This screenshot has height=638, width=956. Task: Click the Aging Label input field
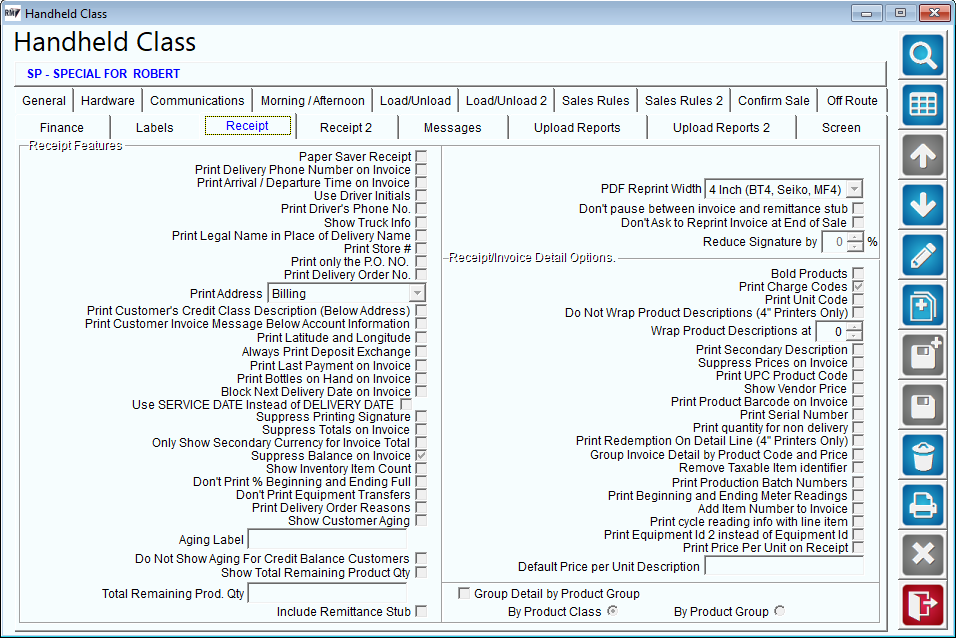(x=327, y=539)
